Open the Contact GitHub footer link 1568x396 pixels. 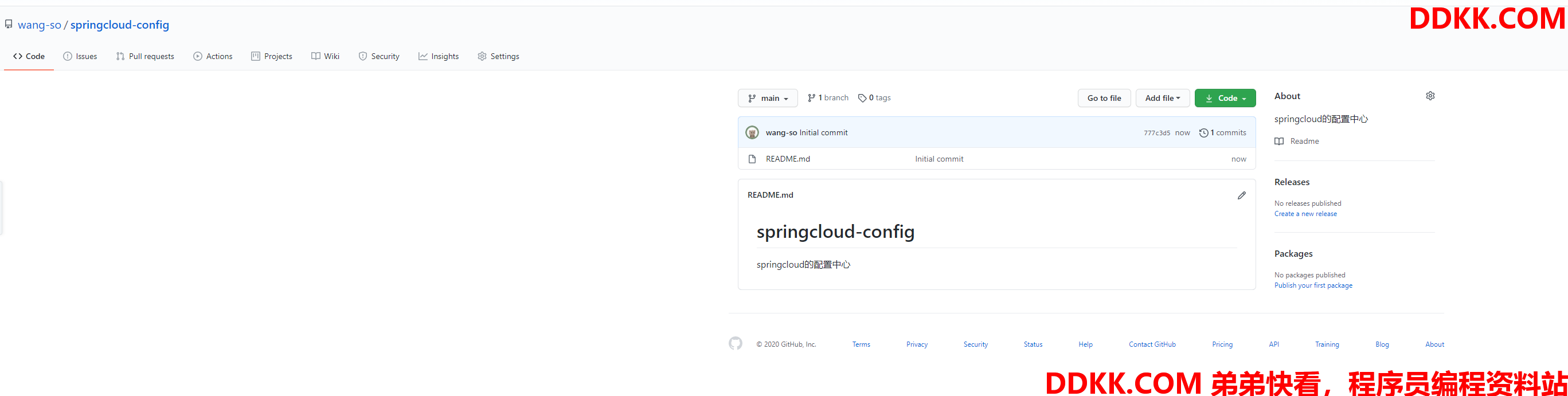tap(1152, 344)
